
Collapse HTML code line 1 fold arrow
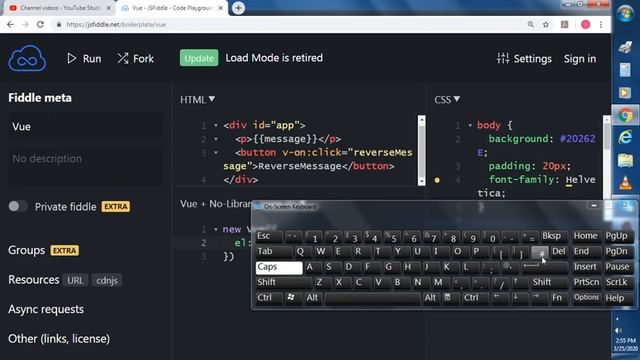(216, 125)
